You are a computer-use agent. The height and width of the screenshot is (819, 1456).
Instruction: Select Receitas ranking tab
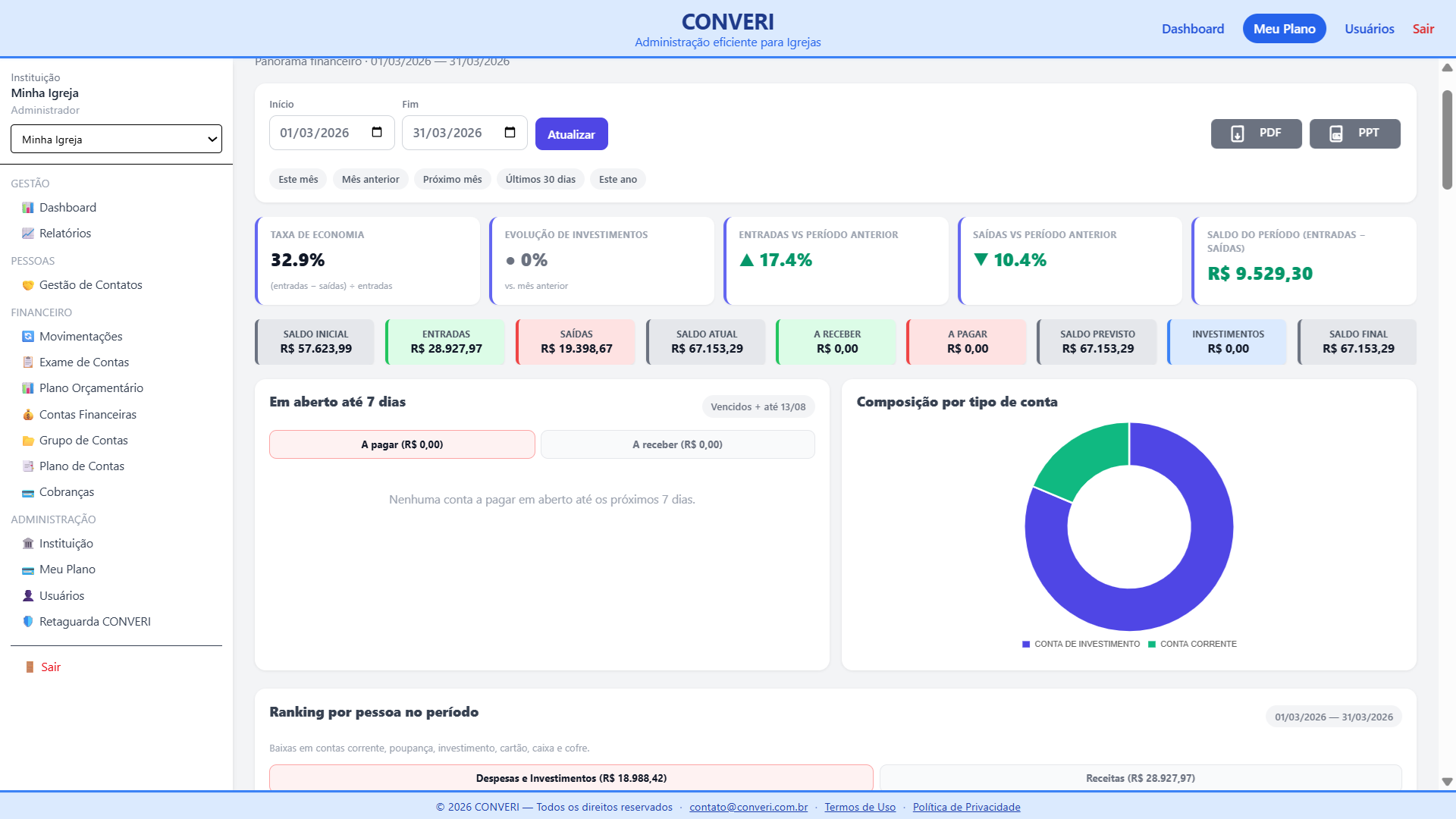(x=1141, y=778)
